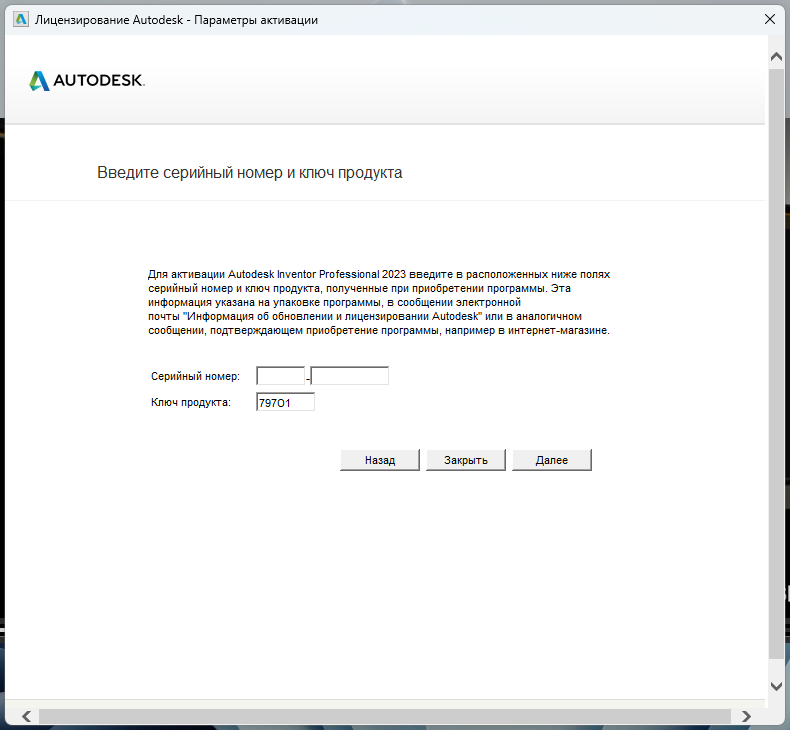Click the vertical scrollbar down arrow
Viewport: 790px width, 730px height.
tap(776, 686)
